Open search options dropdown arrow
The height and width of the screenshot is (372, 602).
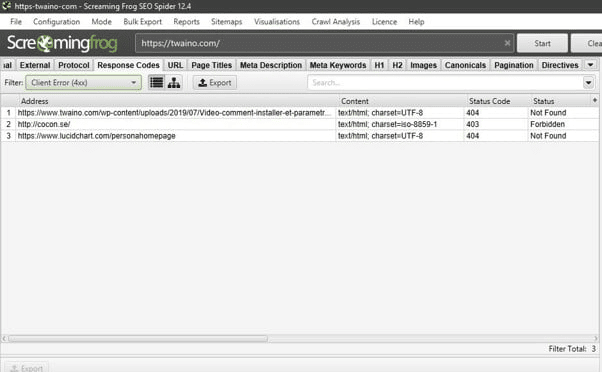[588, 83]
